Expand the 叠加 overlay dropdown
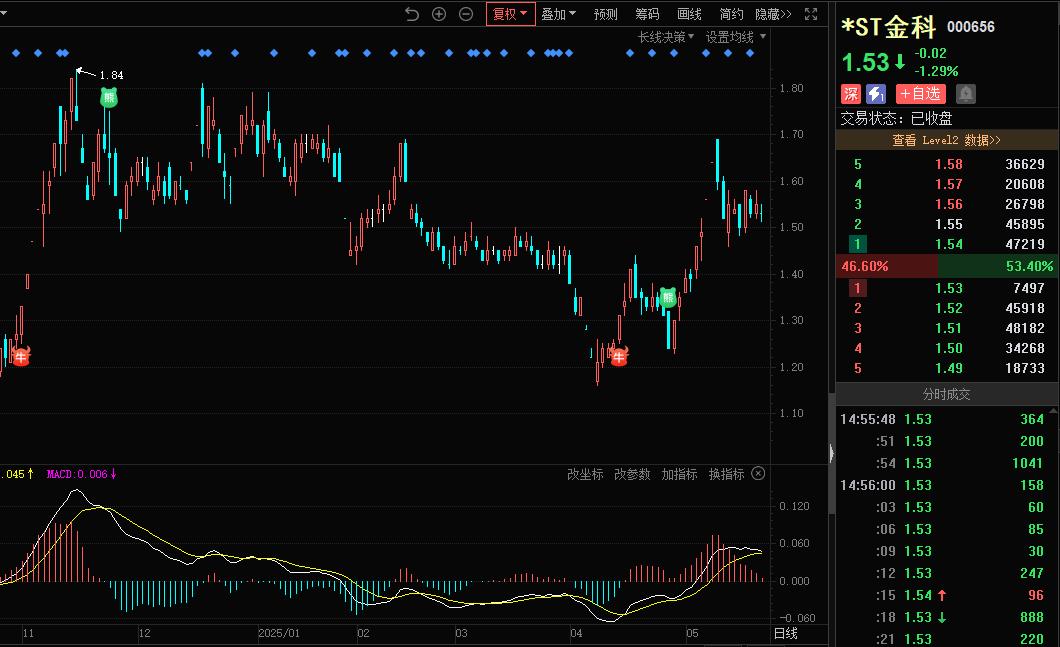The height and width of the screenshot is (647, 1060). tap(558, 14)
